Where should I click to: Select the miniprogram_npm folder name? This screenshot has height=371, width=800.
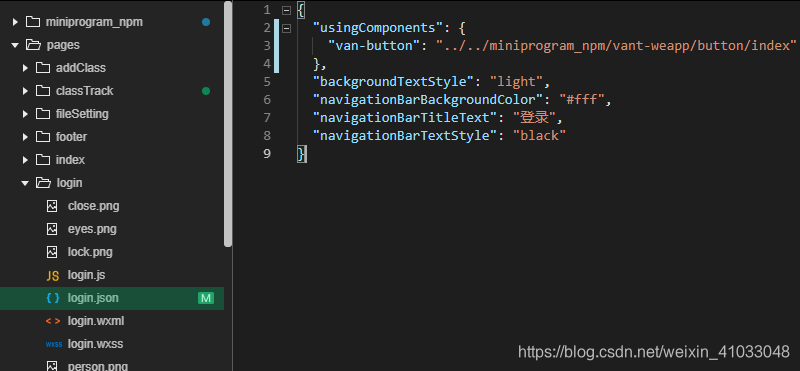pos(94,22)
